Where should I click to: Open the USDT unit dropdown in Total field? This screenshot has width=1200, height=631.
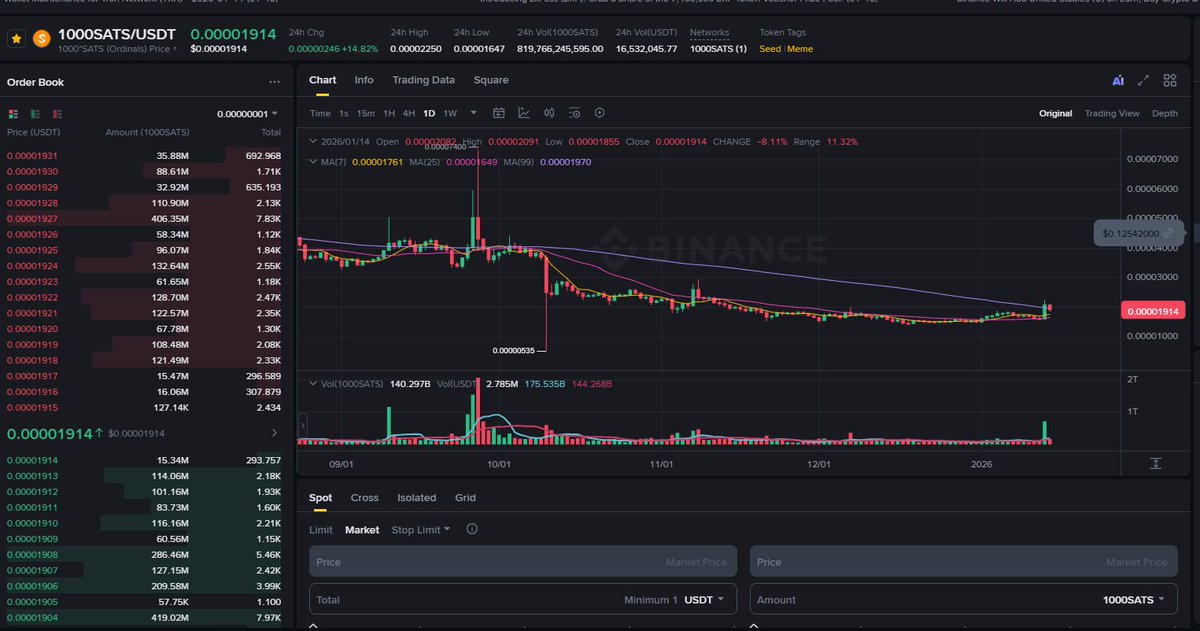pos(704,600)
